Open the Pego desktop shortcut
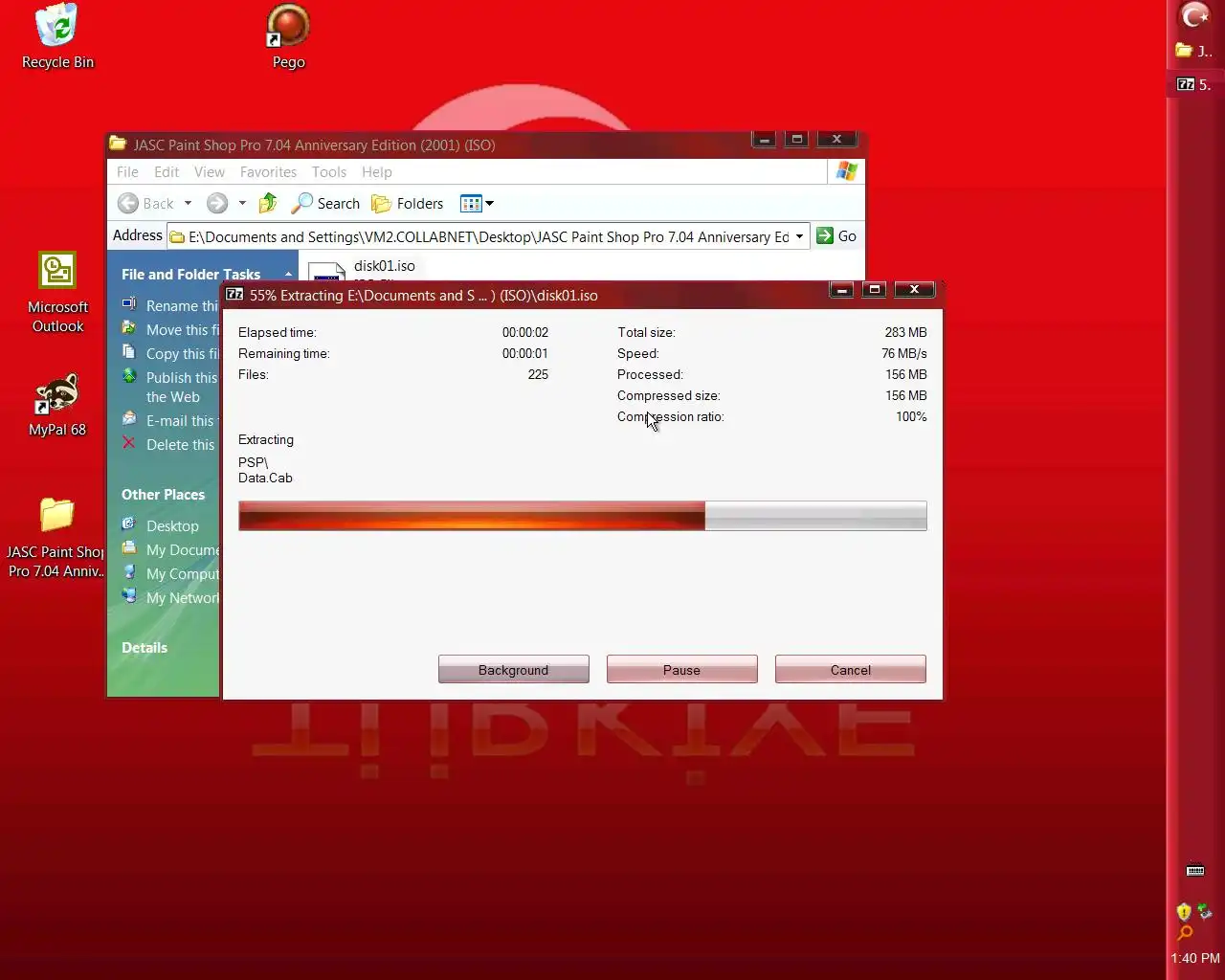This screenshot has width=1225, height=980. tap(288, 36)
